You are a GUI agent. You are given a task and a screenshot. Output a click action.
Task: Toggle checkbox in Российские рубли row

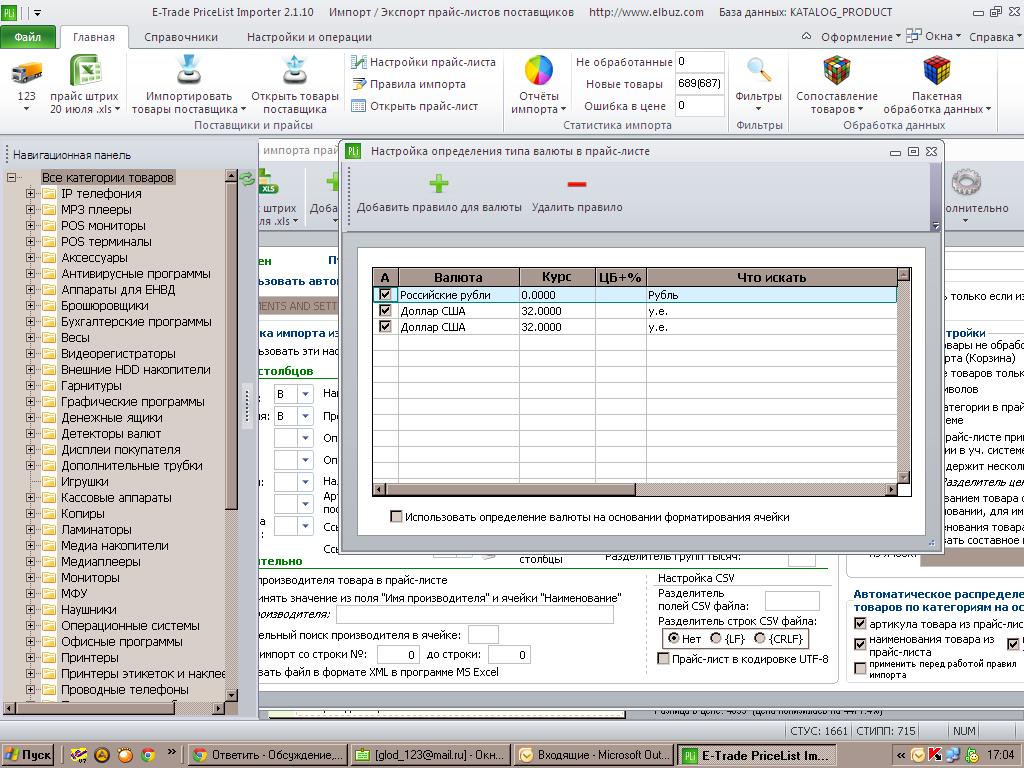pyautogui.click(x=385, y=295)
